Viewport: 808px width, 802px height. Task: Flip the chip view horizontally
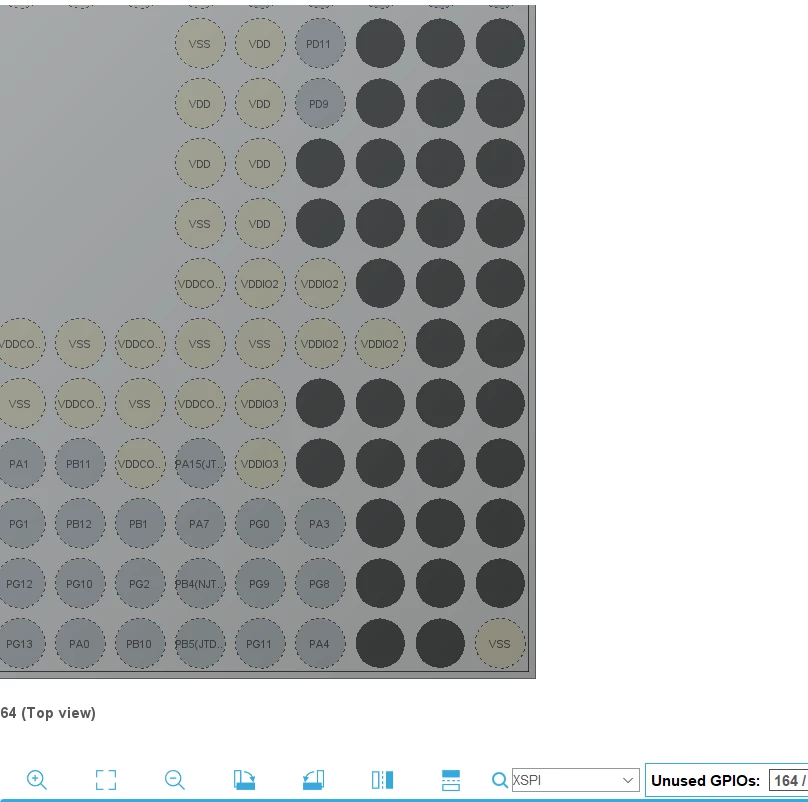click(382, 780)
